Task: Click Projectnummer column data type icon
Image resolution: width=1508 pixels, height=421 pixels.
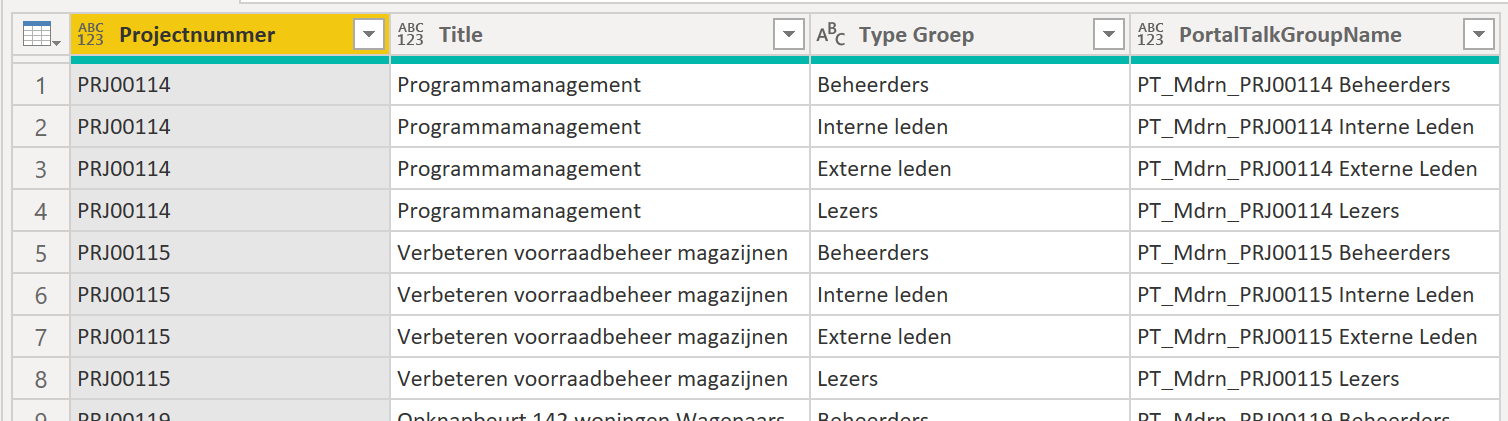Action: coord(91,35)
